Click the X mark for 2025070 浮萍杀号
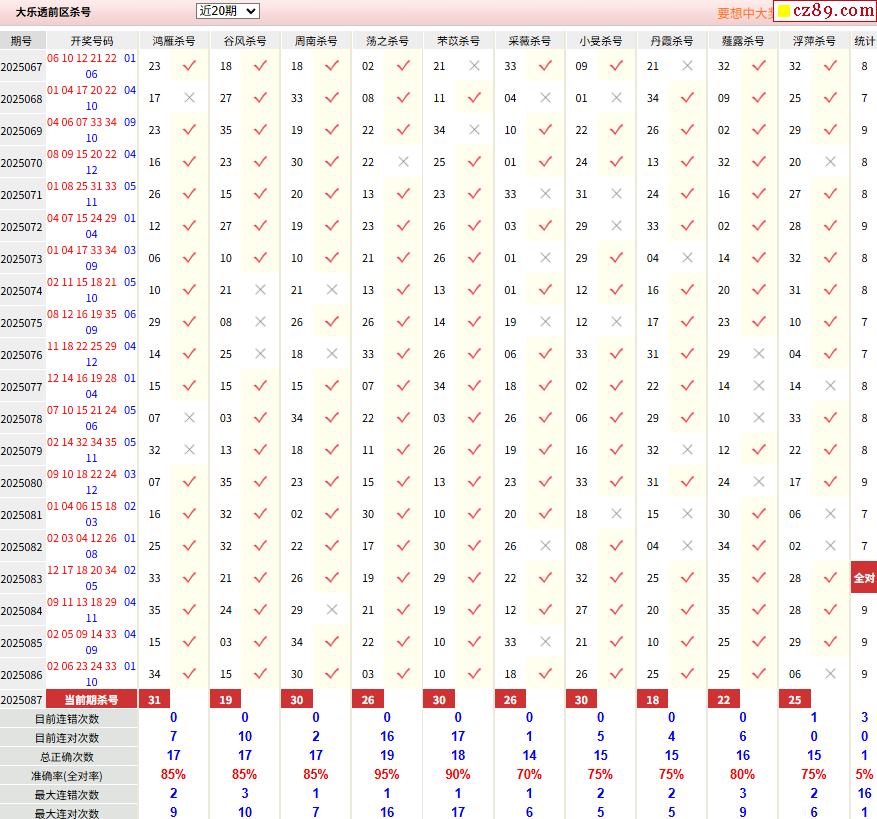The height and width of the screenshot is (819, 877). click(830, 162)
